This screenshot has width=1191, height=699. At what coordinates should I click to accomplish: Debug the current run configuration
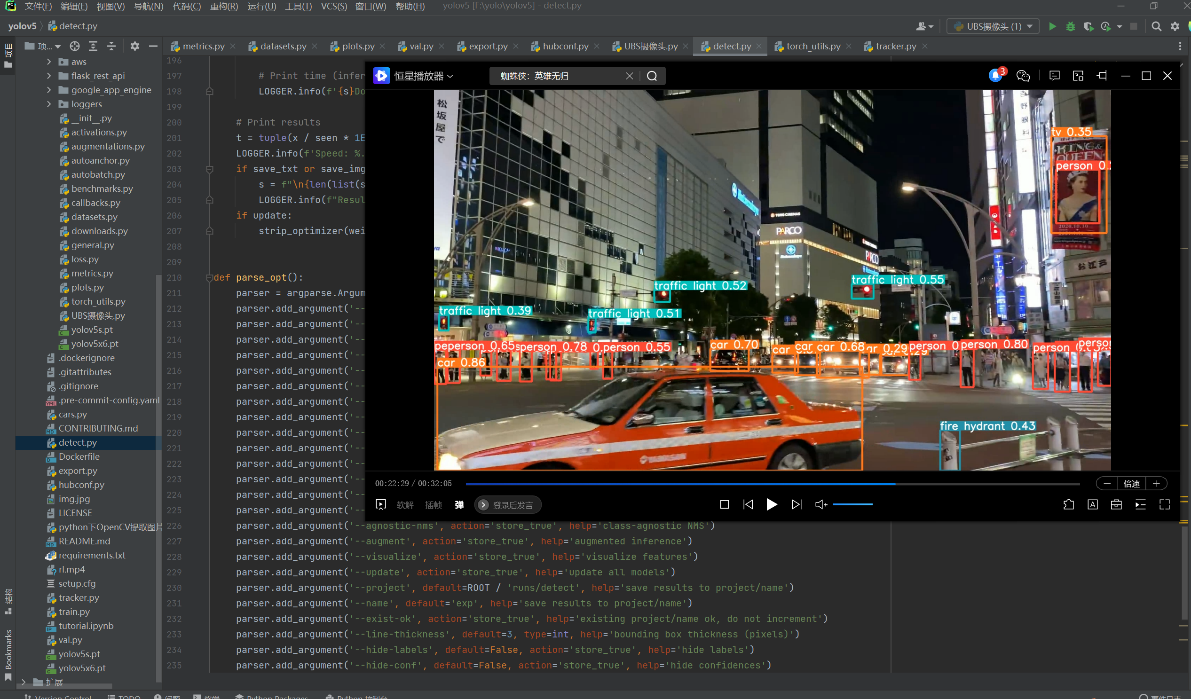click(x=1072, y=26)
